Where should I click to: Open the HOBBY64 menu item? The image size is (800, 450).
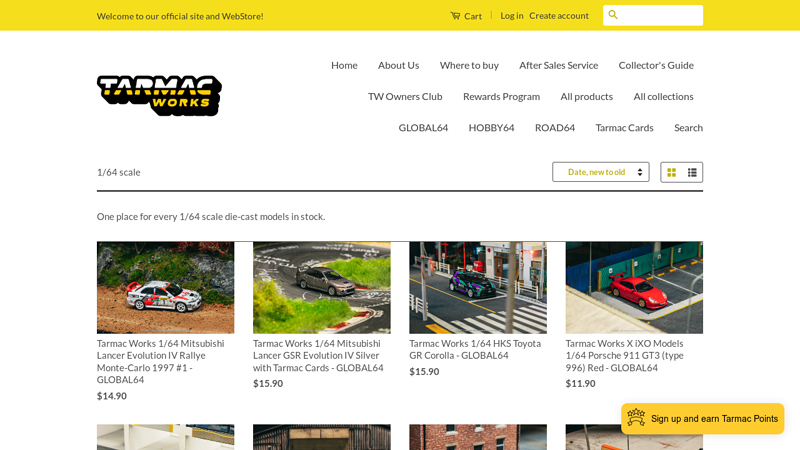coord(491,127)
